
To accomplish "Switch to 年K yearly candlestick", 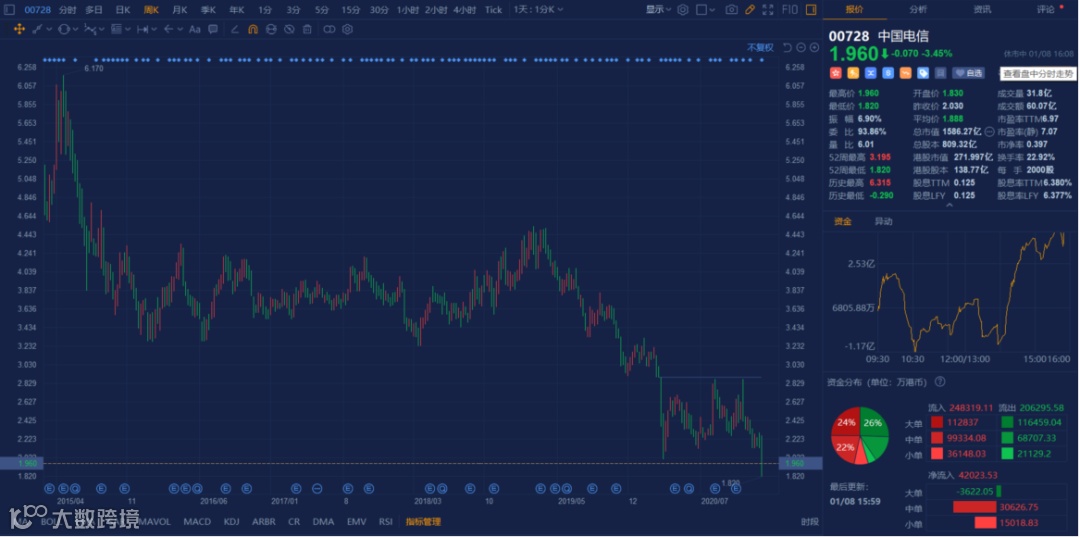I will coord(236,10).
